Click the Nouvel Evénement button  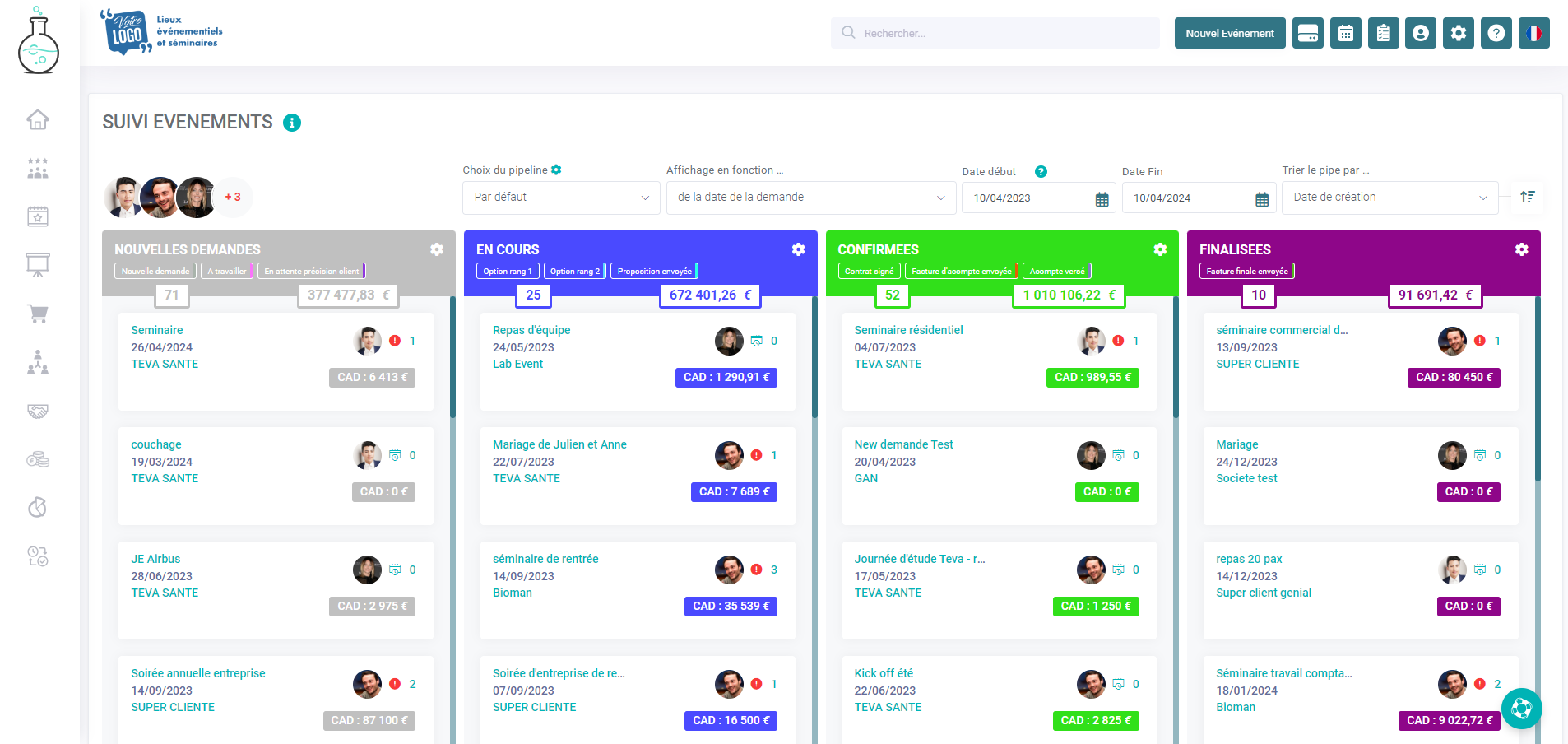click(1229, 33)
